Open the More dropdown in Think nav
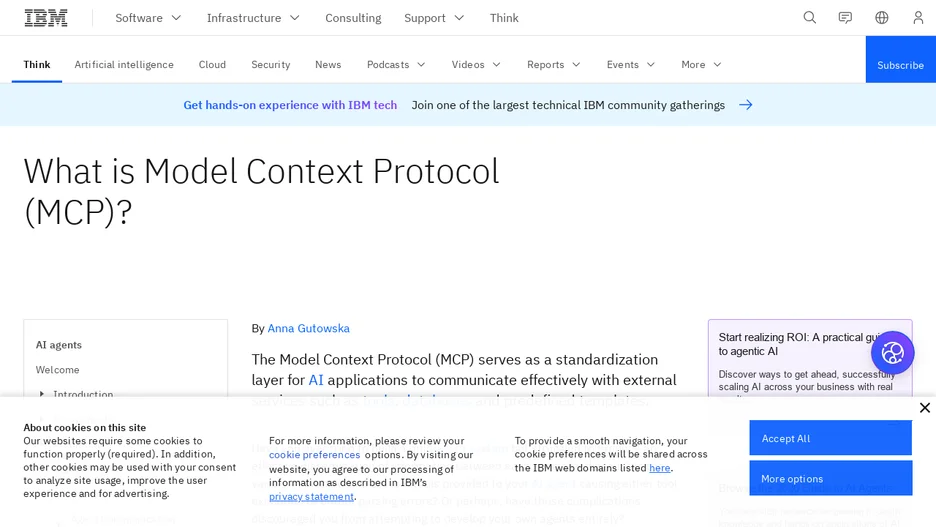 tap(701, 64)
